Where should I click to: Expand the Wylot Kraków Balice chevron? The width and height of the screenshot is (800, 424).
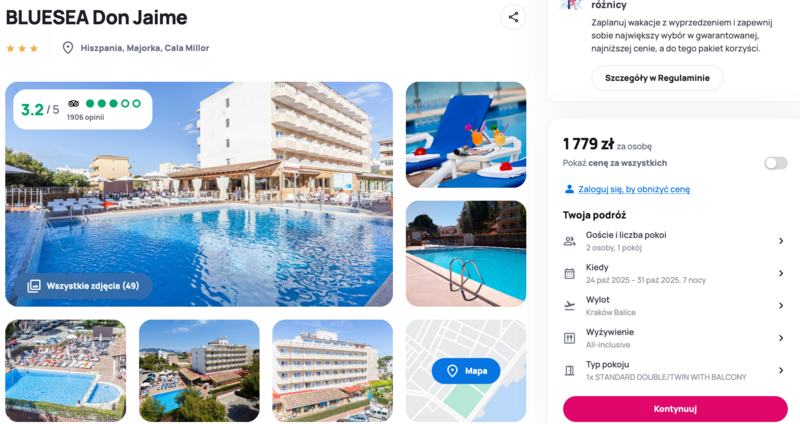(781, 306)
